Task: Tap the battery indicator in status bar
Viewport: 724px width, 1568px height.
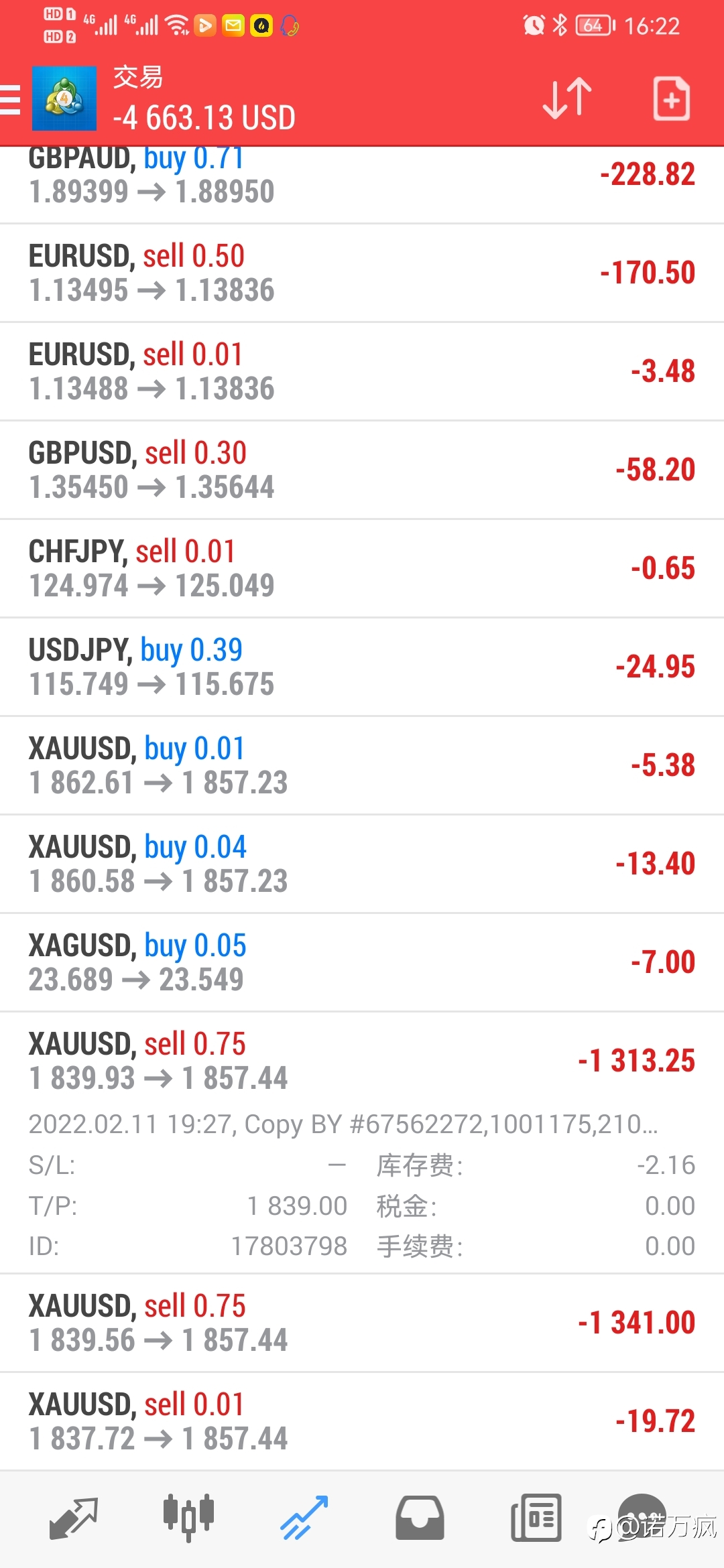Action: click(595, 25)
